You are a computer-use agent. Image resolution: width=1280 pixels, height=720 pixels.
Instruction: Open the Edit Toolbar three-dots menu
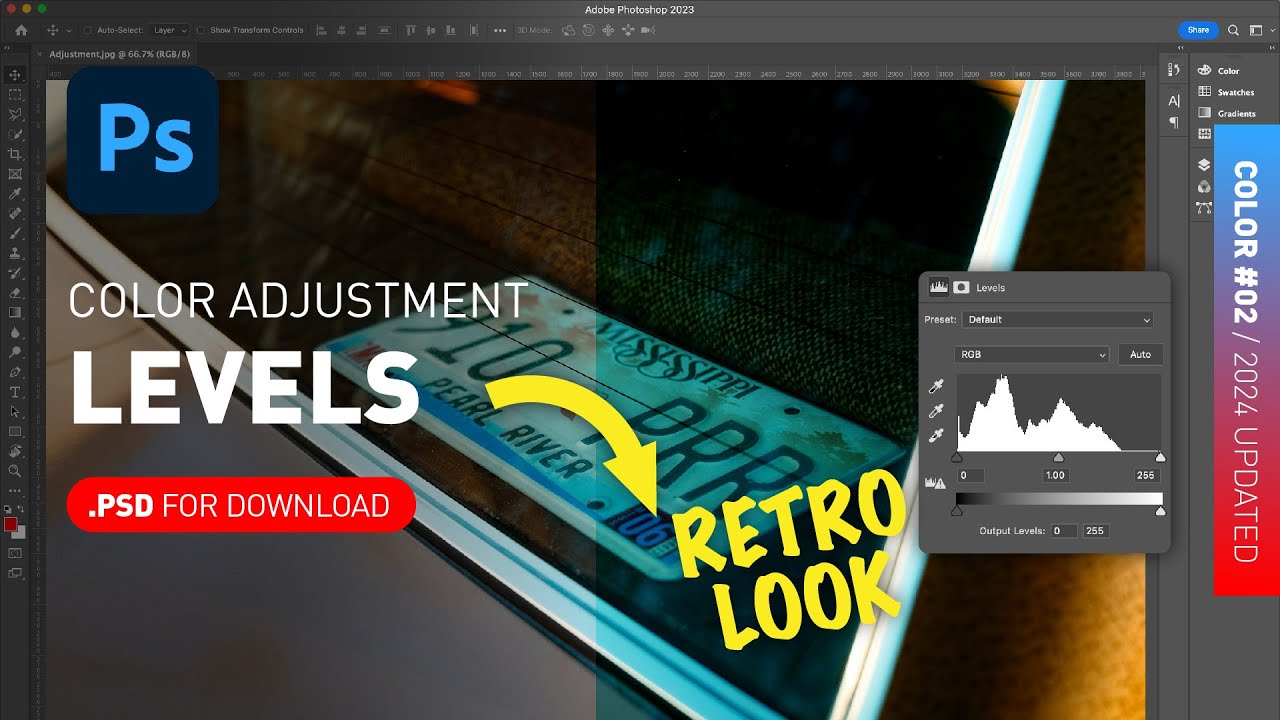pyautogui.click(x=15, y=489)
